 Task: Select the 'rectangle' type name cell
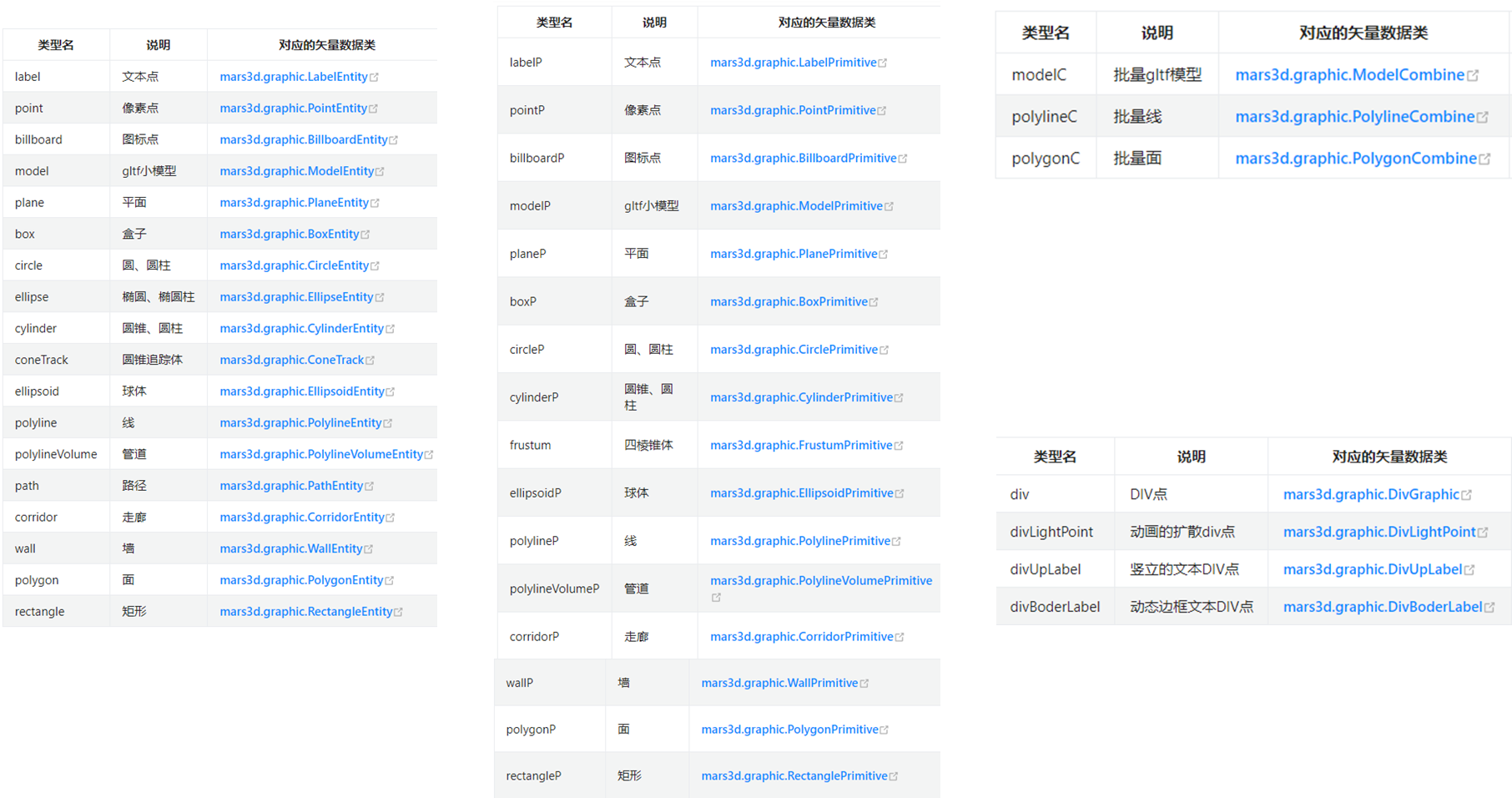pyautogui.click(x=57, y=611)
